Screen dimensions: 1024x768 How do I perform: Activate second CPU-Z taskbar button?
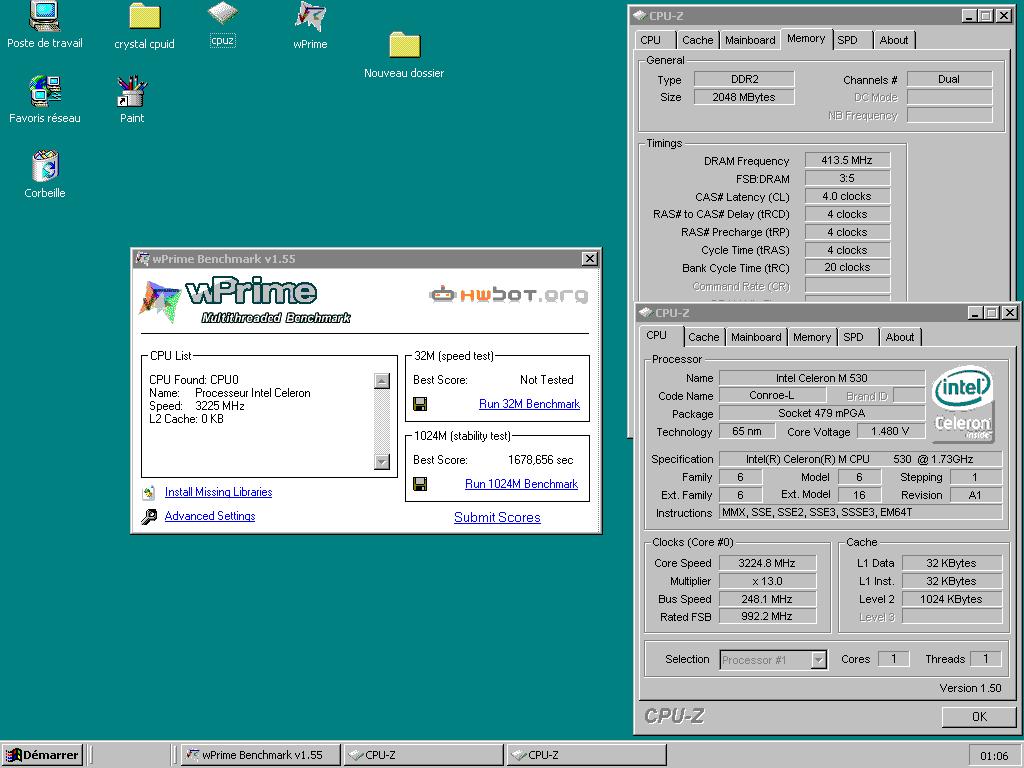tap(586, 755)
